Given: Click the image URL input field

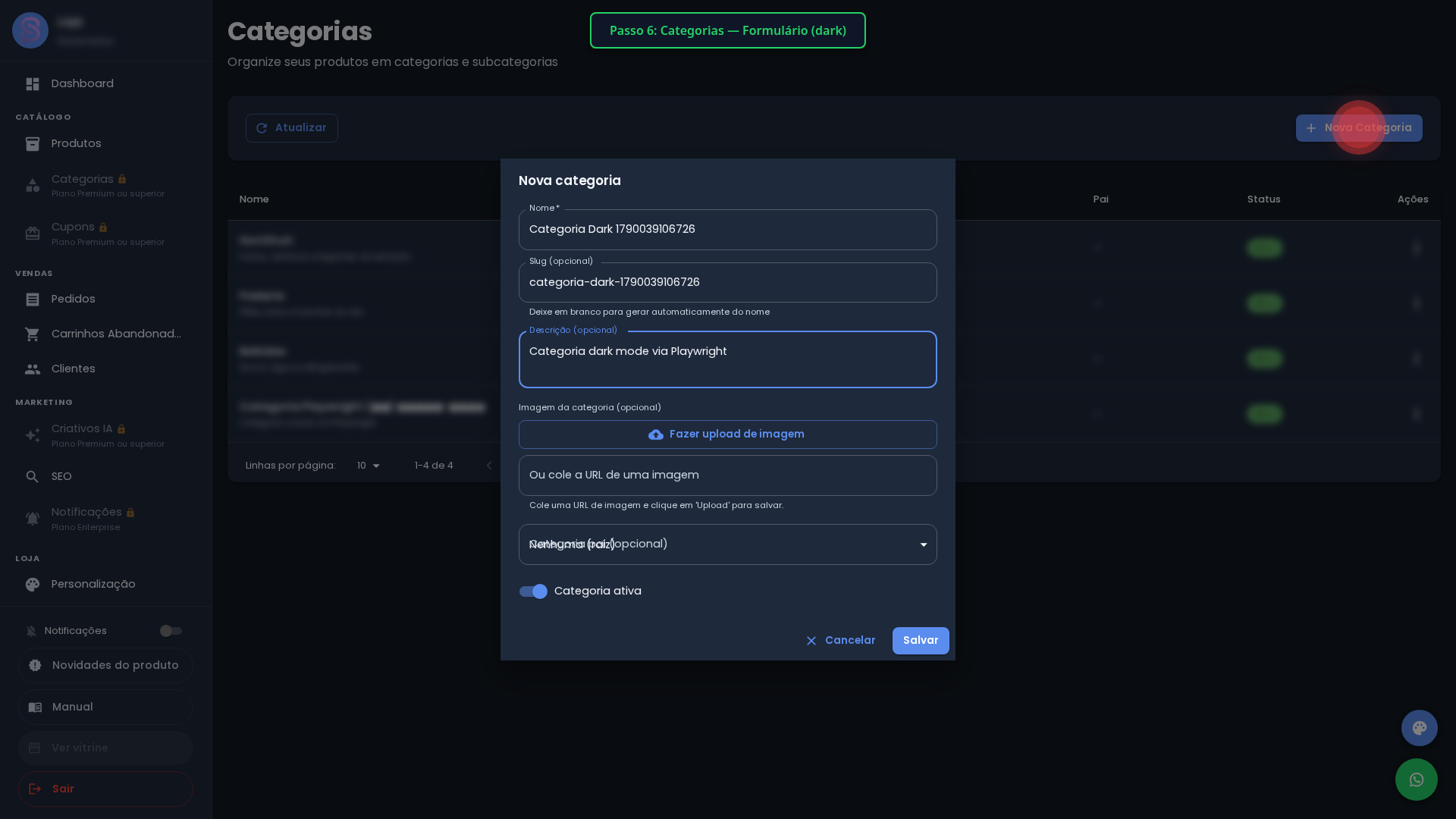Looking at the screenshot, I should pyautogui.click(x=728, y=475).
